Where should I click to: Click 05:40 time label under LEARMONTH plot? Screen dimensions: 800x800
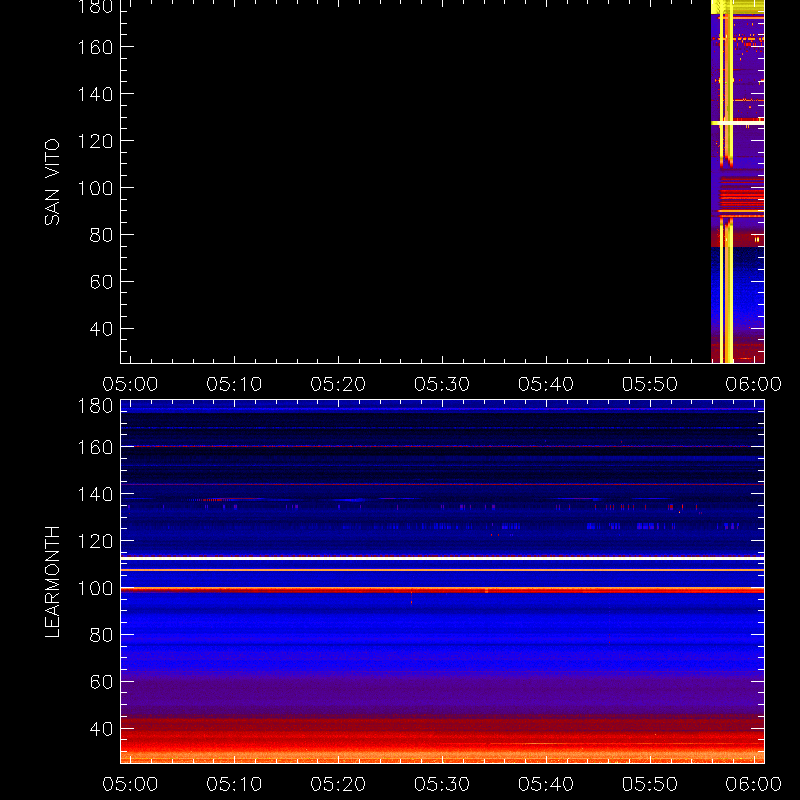(x=546, y=784)
